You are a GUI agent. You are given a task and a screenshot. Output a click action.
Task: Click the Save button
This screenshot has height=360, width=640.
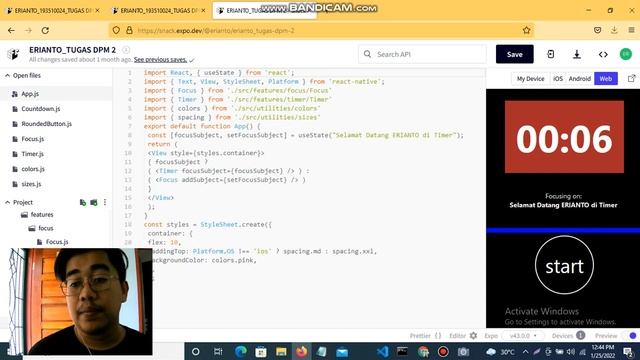tap(514, 54)
